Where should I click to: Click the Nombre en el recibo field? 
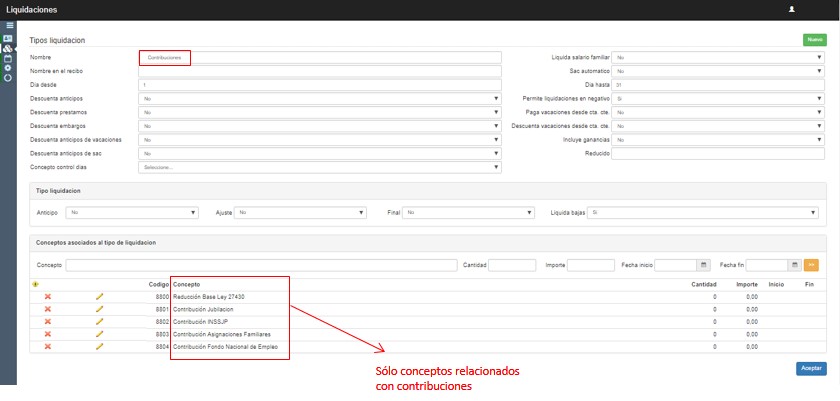(319, 72)
